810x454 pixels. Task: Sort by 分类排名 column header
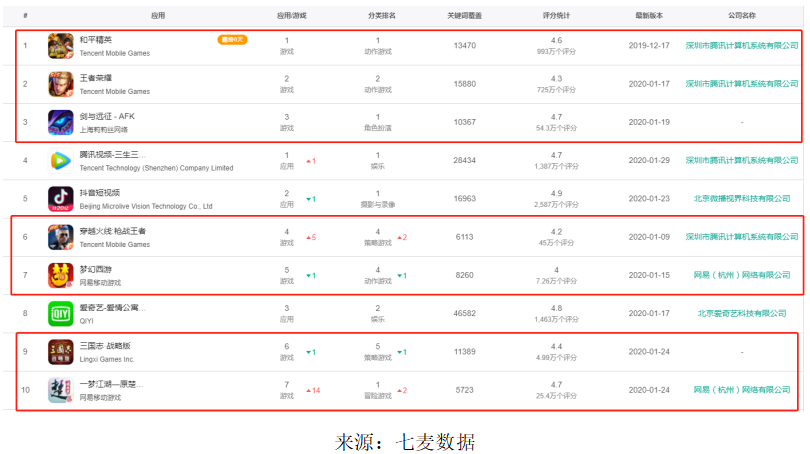point(382,15)
